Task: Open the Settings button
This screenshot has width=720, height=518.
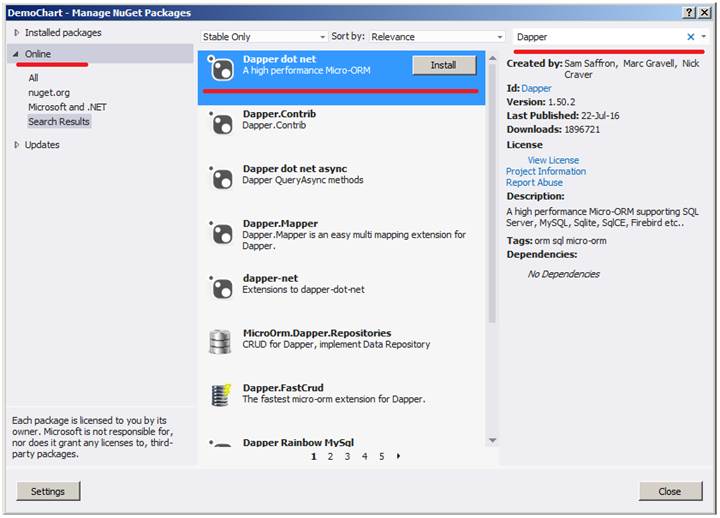Action: [x=48, y=491]
